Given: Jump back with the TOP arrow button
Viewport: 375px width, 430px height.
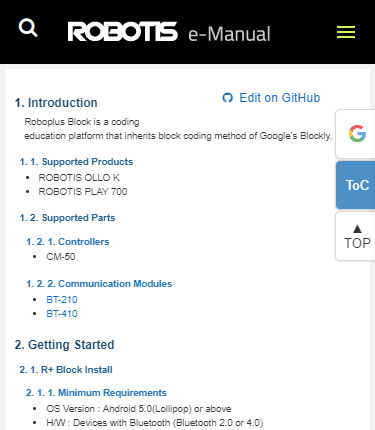Looking at the screenshot, I should 357,236.
